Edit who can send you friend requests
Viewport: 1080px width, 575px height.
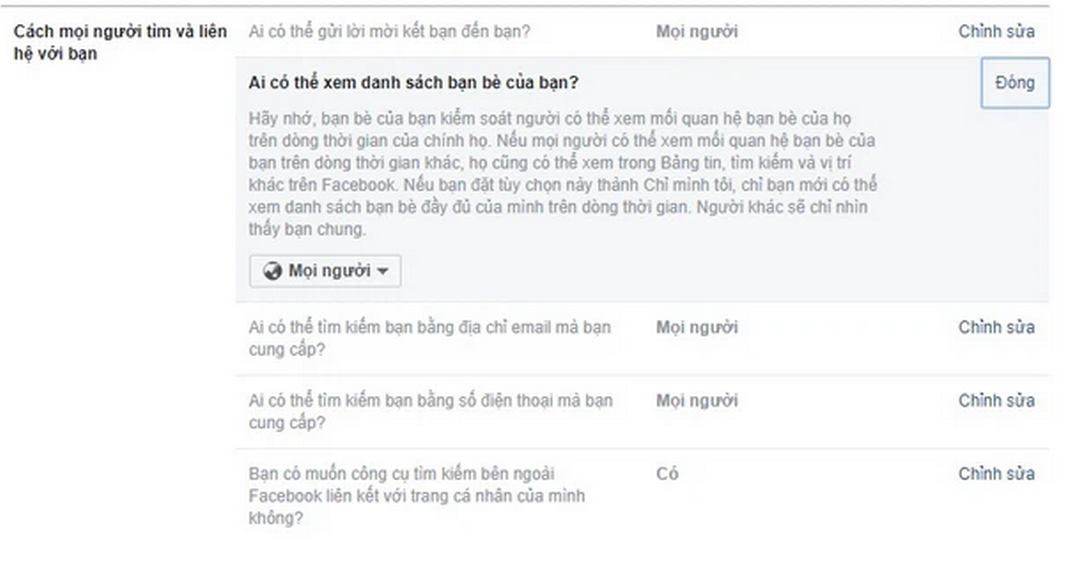point(996,32)
